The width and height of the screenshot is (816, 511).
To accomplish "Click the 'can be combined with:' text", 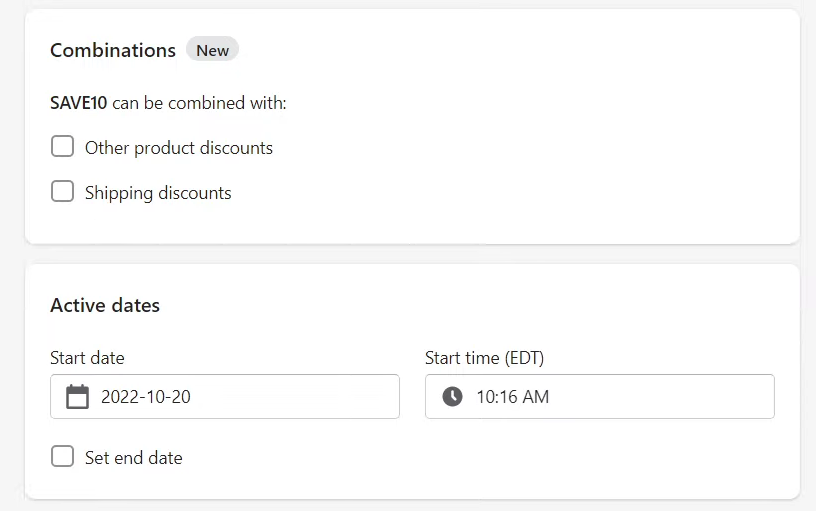I will tap(199, 103).
